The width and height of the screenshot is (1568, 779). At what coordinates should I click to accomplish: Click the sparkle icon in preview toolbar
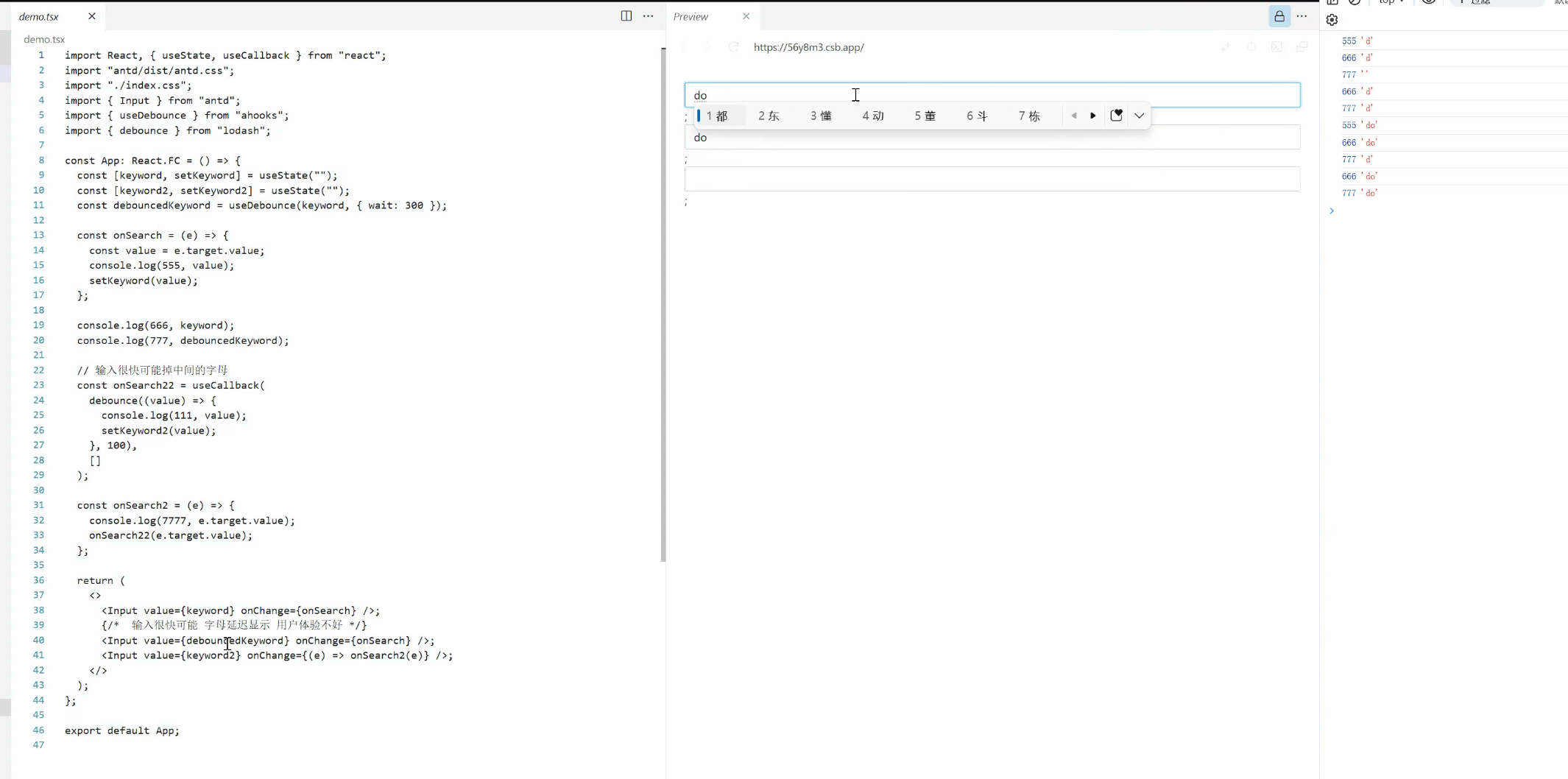click(1226, 47)
